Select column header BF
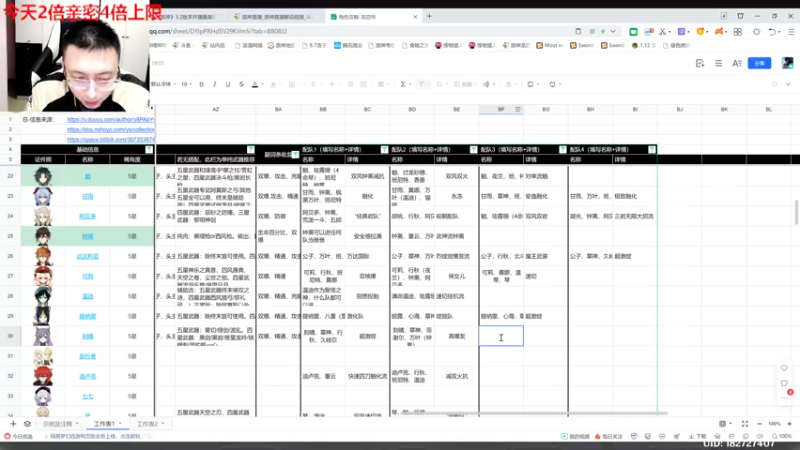 (501, 109)
